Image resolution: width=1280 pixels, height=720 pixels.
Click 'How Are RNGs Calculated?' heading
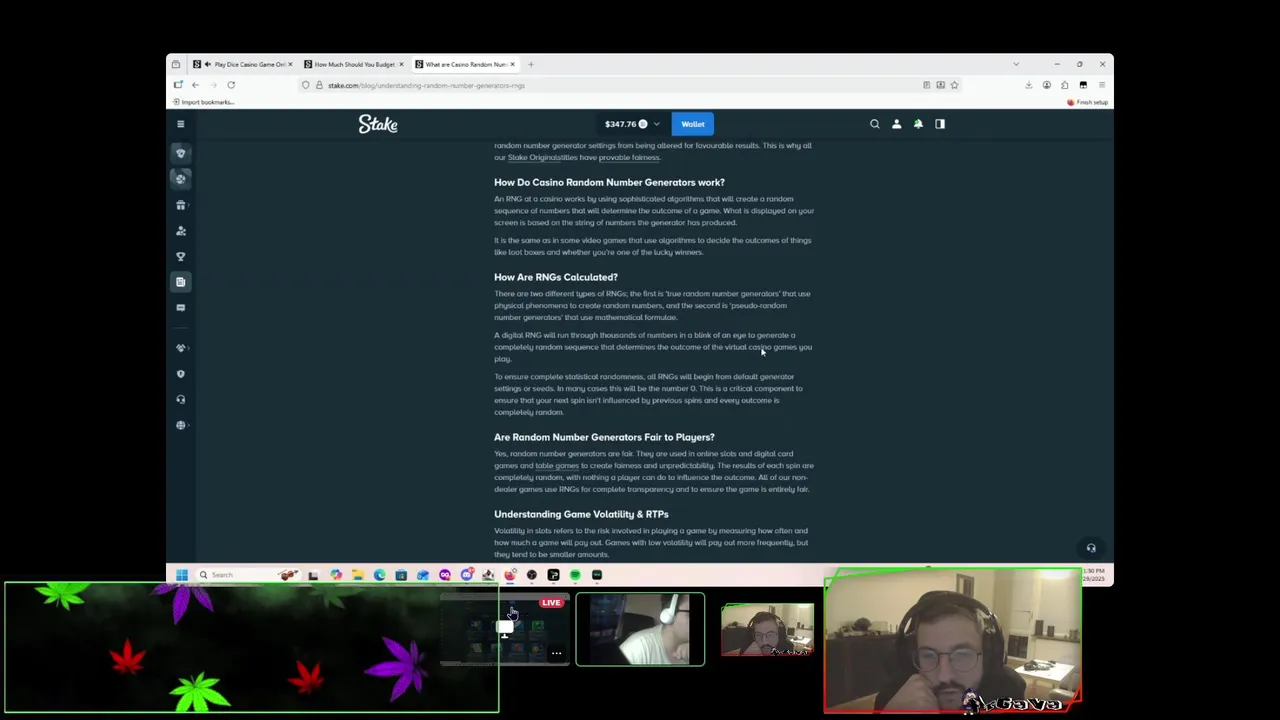[556, 277]
